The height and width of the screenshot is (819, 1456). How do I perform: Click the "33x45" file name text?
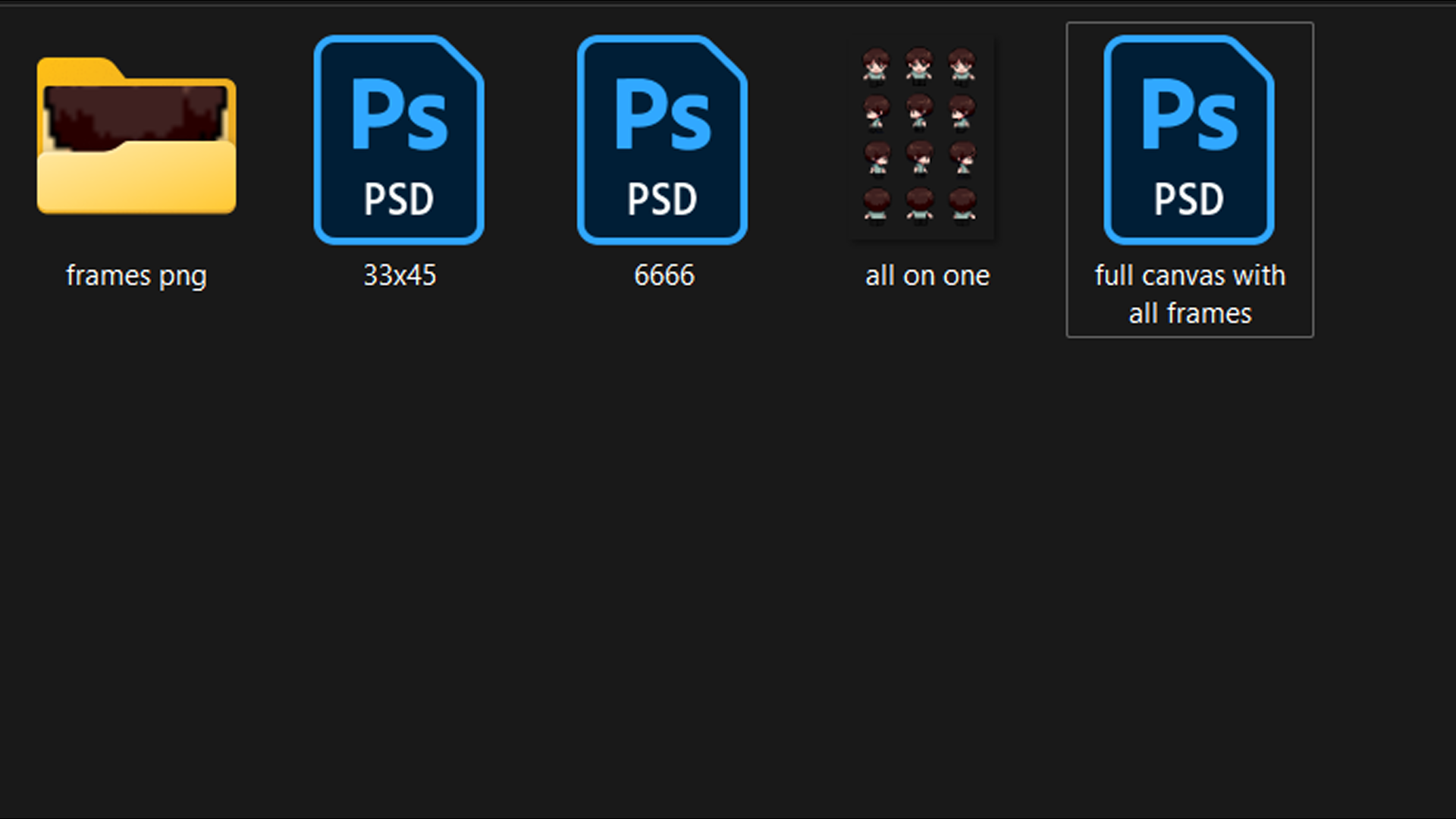400,276
